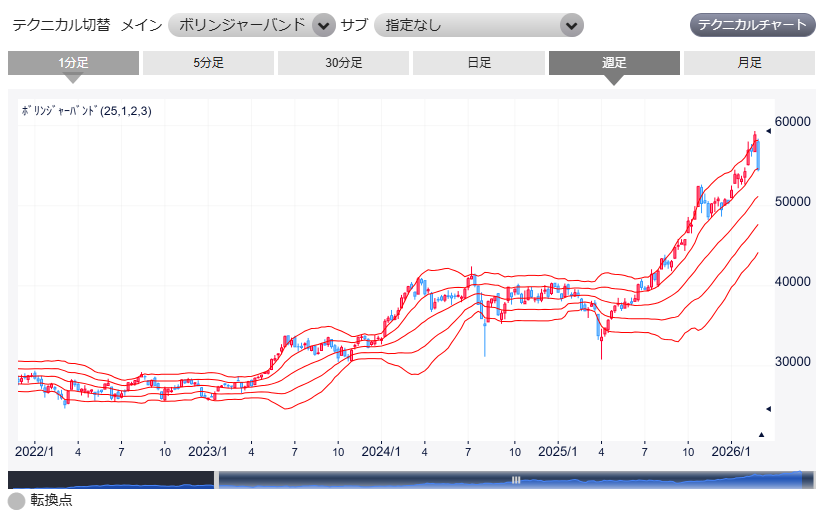
Task: Click the long-wick candle at April 2025 low
Action: point(602,342)
